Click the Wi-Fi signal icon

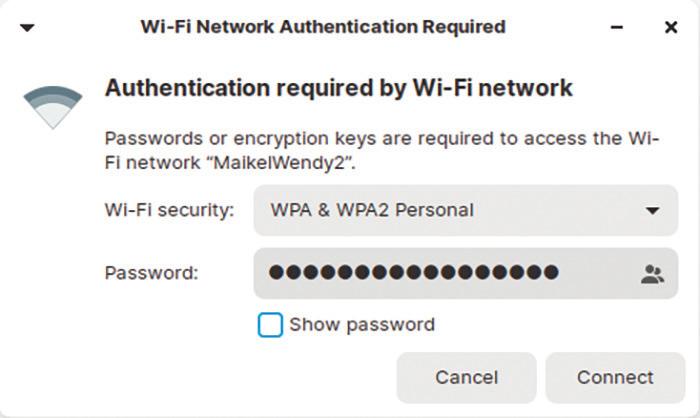pyautogui.click(x=53, y=107)
